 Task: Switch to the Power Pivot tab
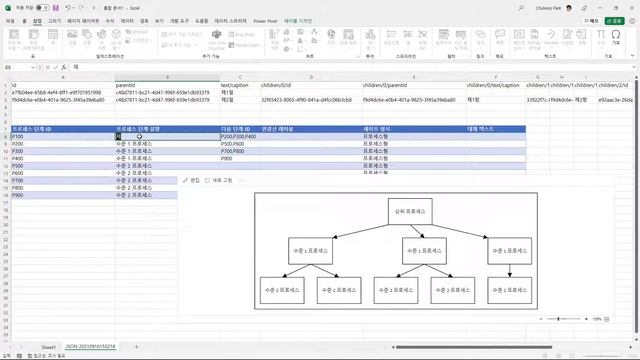(x=265, y=21)
